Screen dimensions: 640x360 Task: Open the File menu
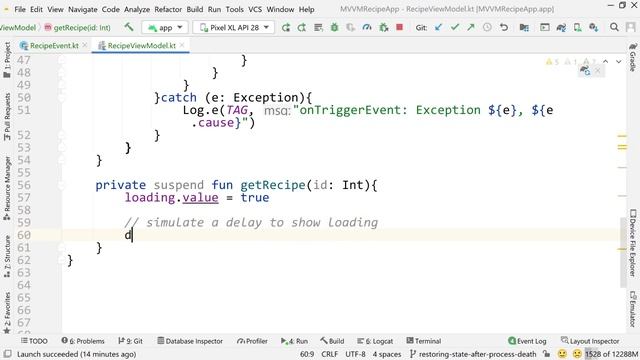(x=20, y=9)
